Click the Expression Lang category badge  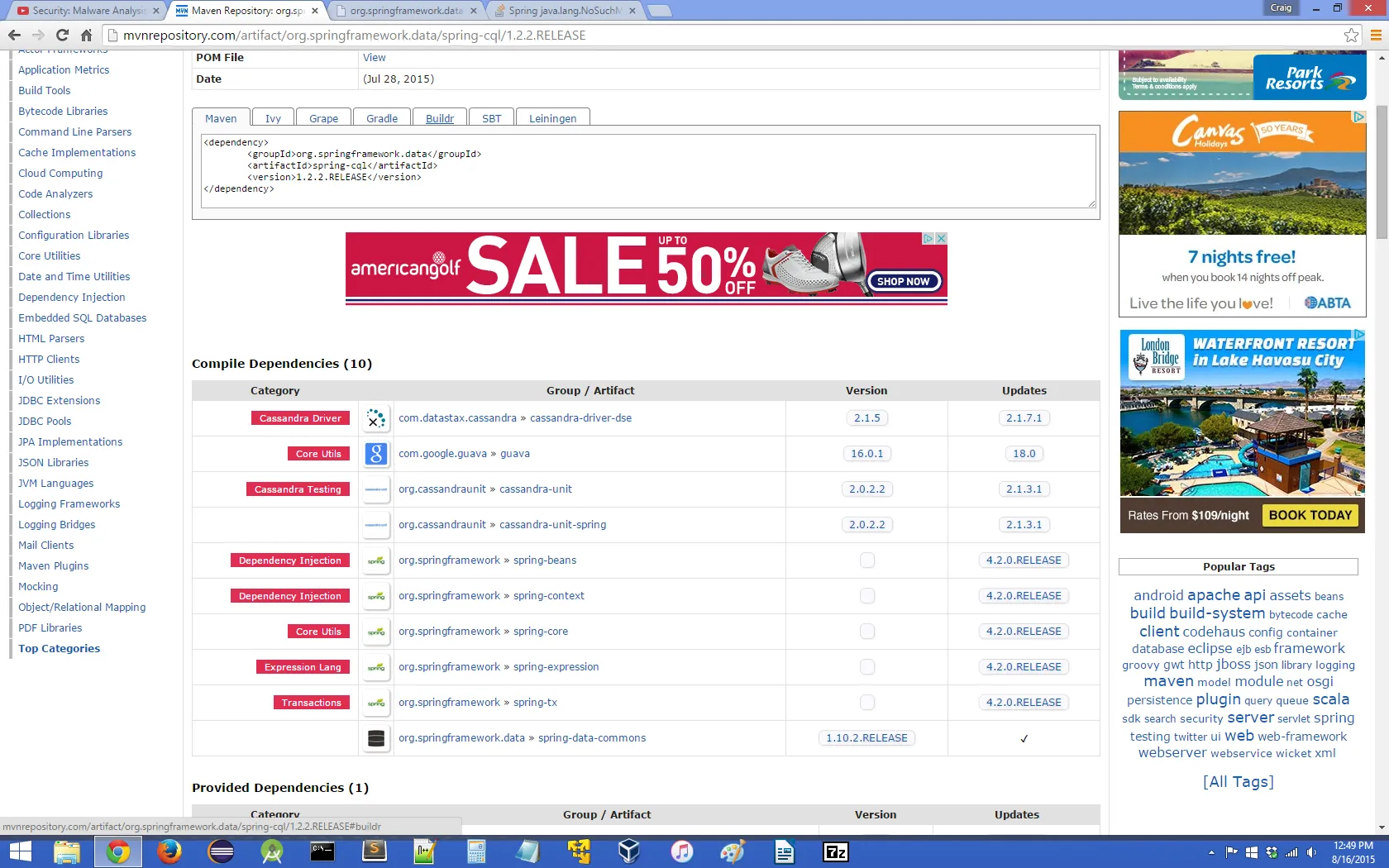[x=303, y=667]
